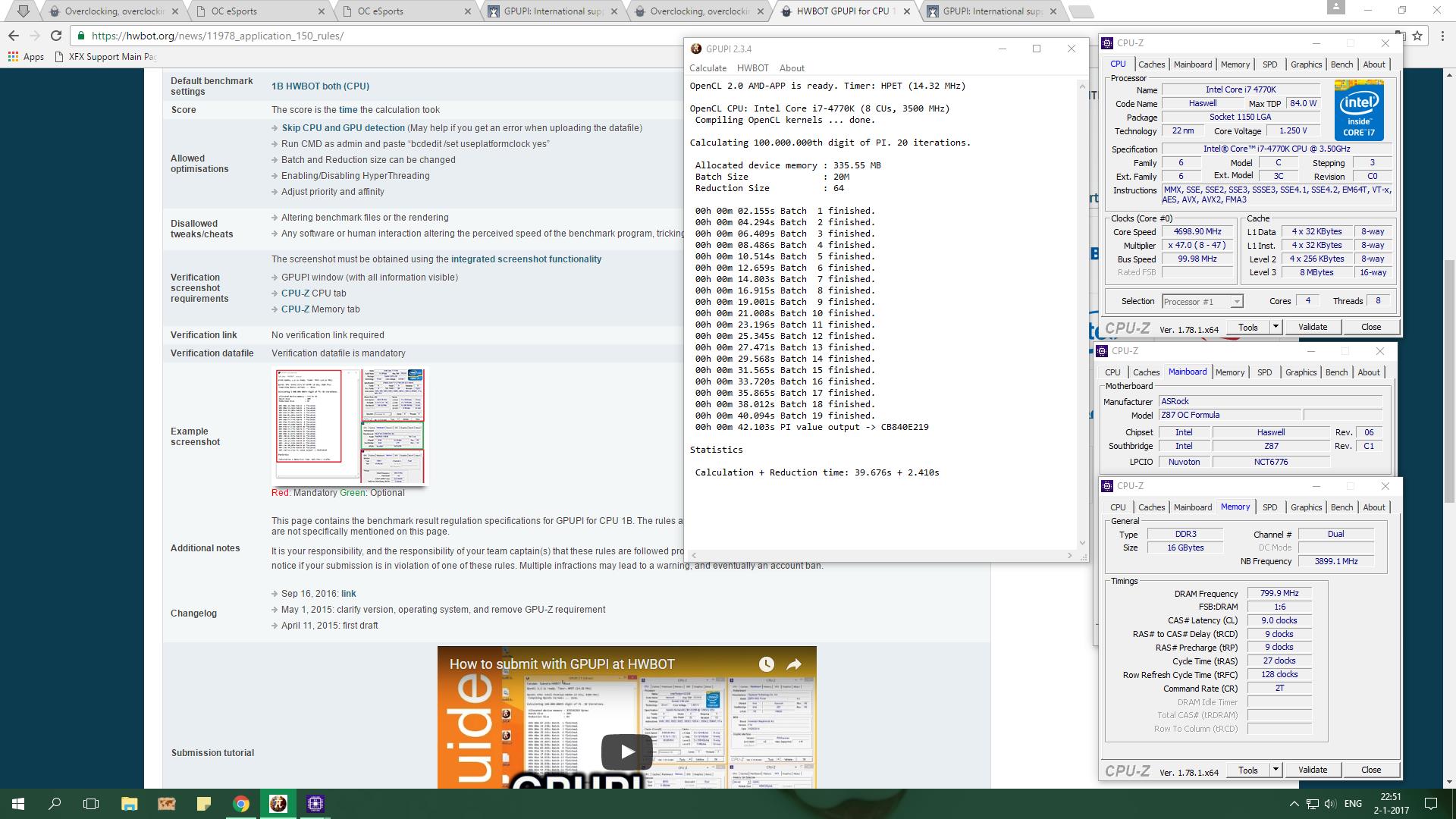
Task: Select Caches tab in top CPU-Z window
Action: pos(1151,64)
